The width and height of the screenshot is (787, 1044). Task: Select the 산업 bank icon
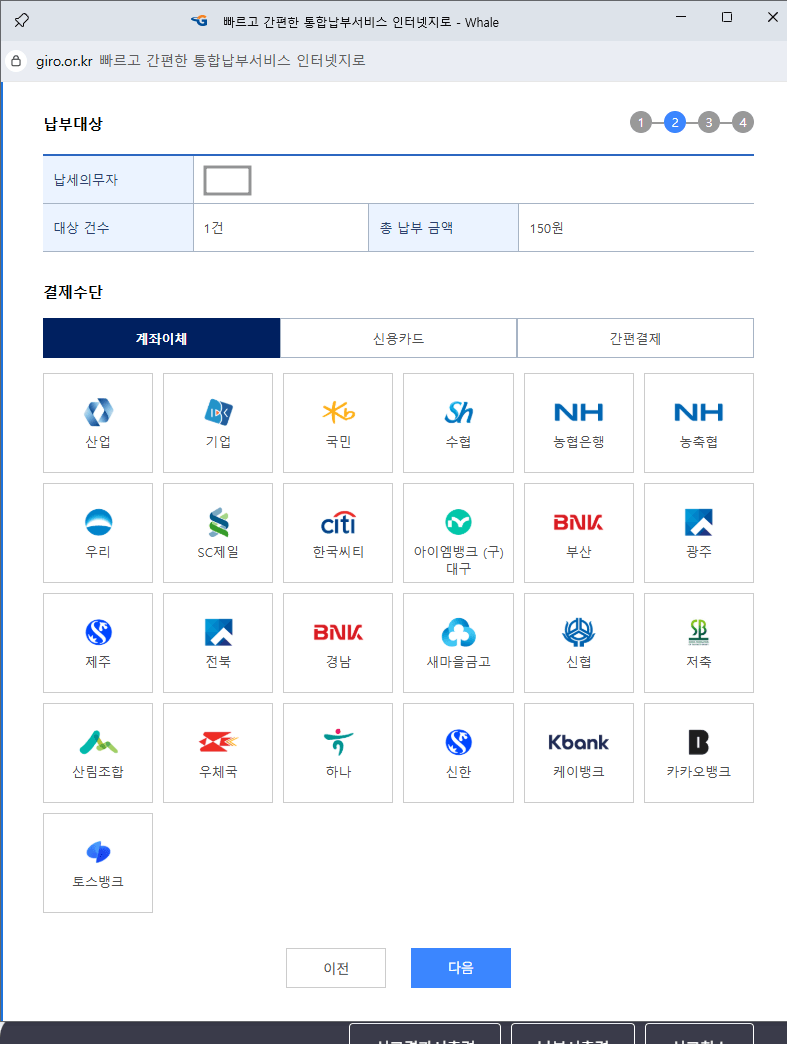98,423
